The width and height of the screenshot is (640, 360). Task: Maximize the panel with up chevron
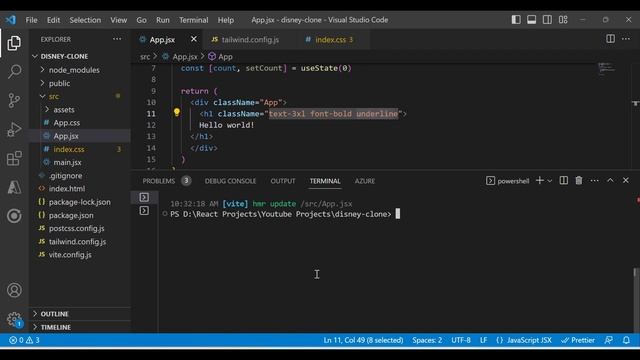click(x=610, y=180)
